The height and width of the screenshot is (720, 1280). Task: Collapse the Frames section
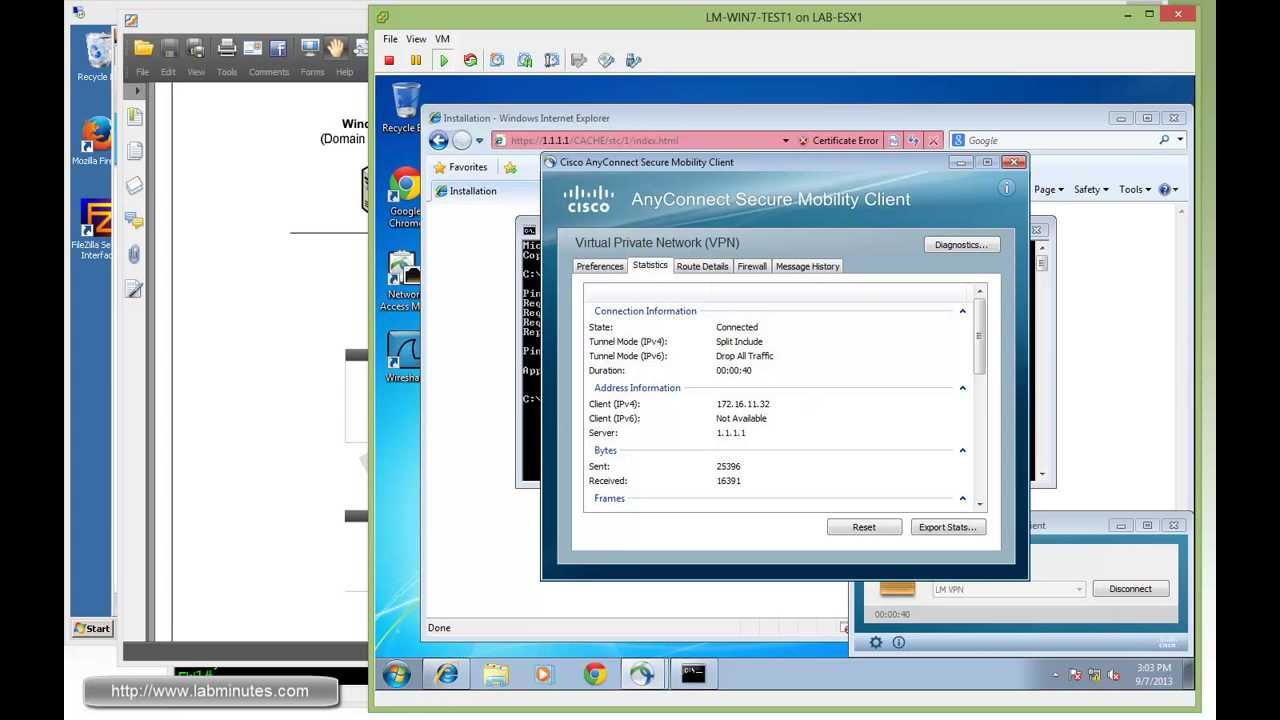pyautogui.click(x=963, y=498)
